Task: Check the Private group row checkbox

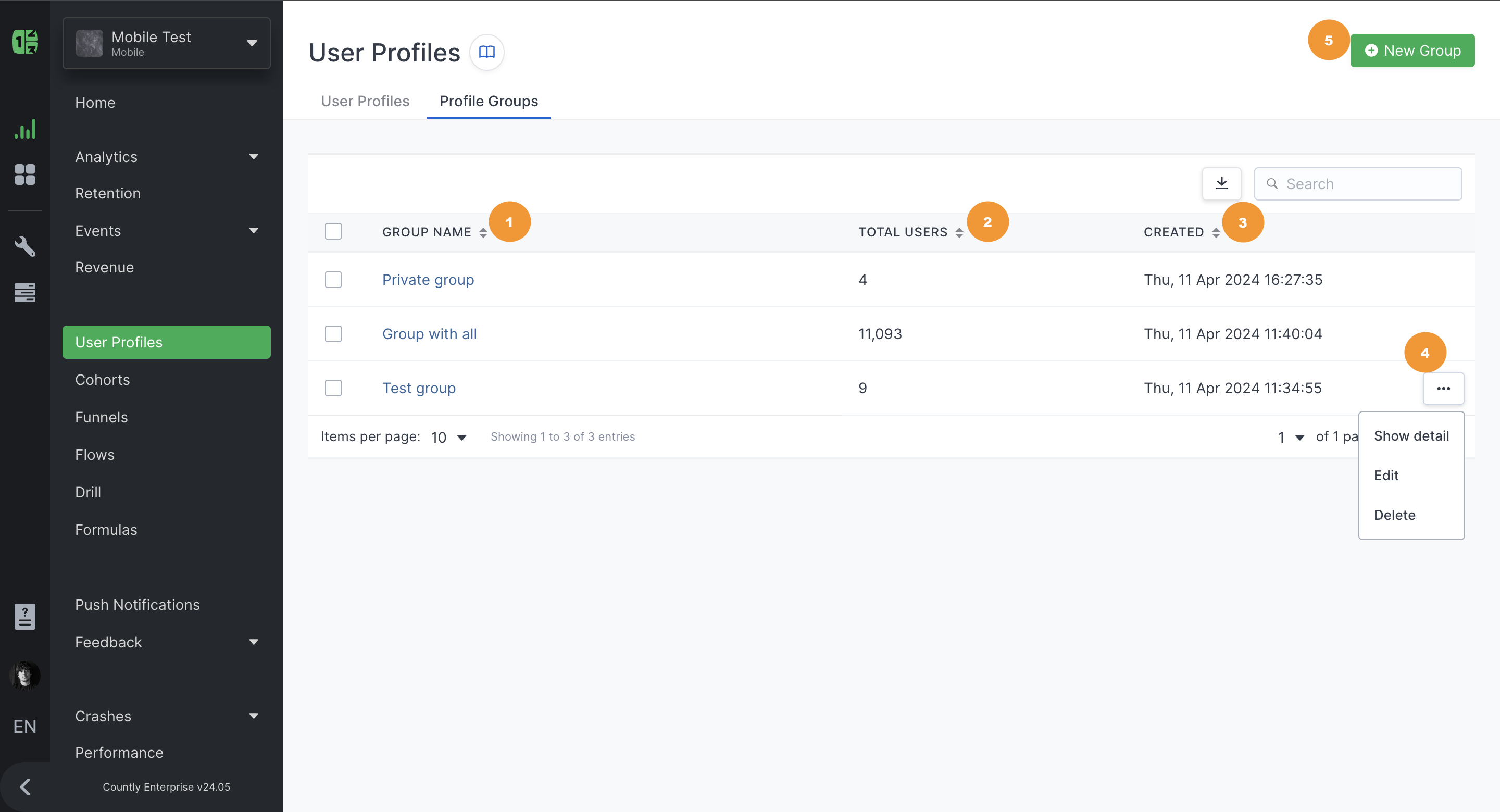Action: point(333,280)
